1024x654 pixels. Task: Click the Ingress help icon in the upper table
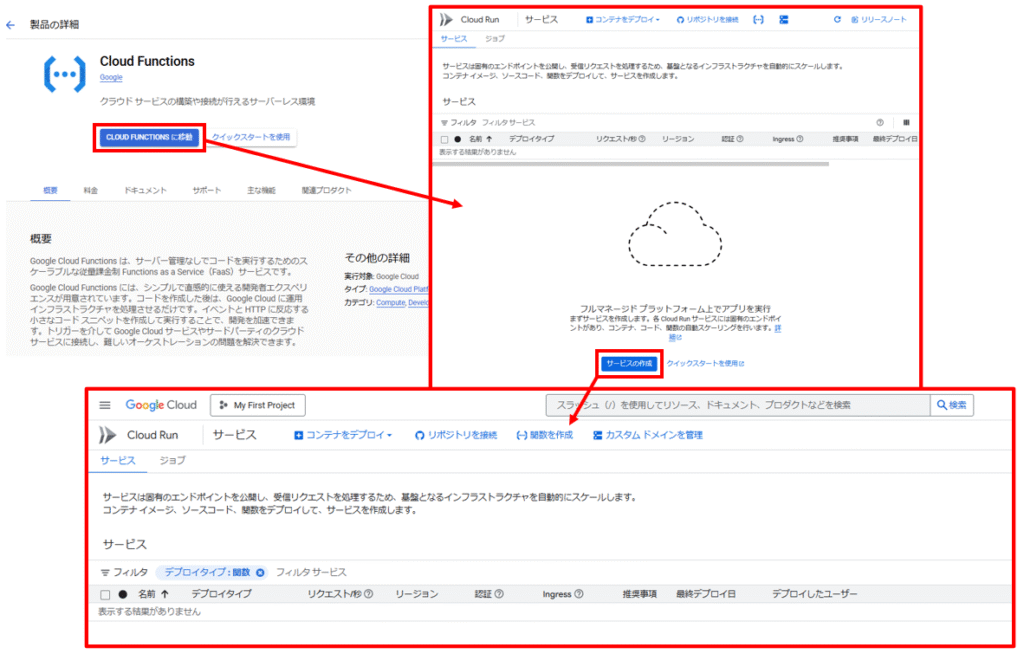(x=800, y=139)
